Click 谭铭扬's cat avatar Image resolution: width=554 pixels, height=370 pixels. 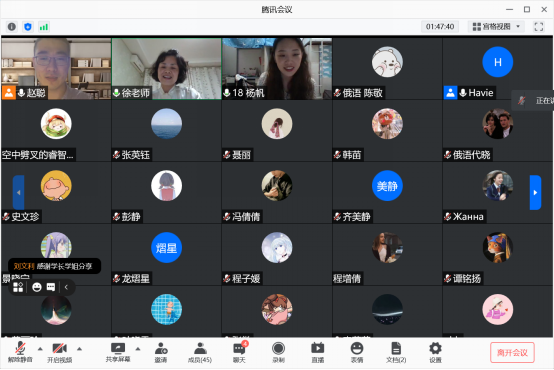click(497, 247)
